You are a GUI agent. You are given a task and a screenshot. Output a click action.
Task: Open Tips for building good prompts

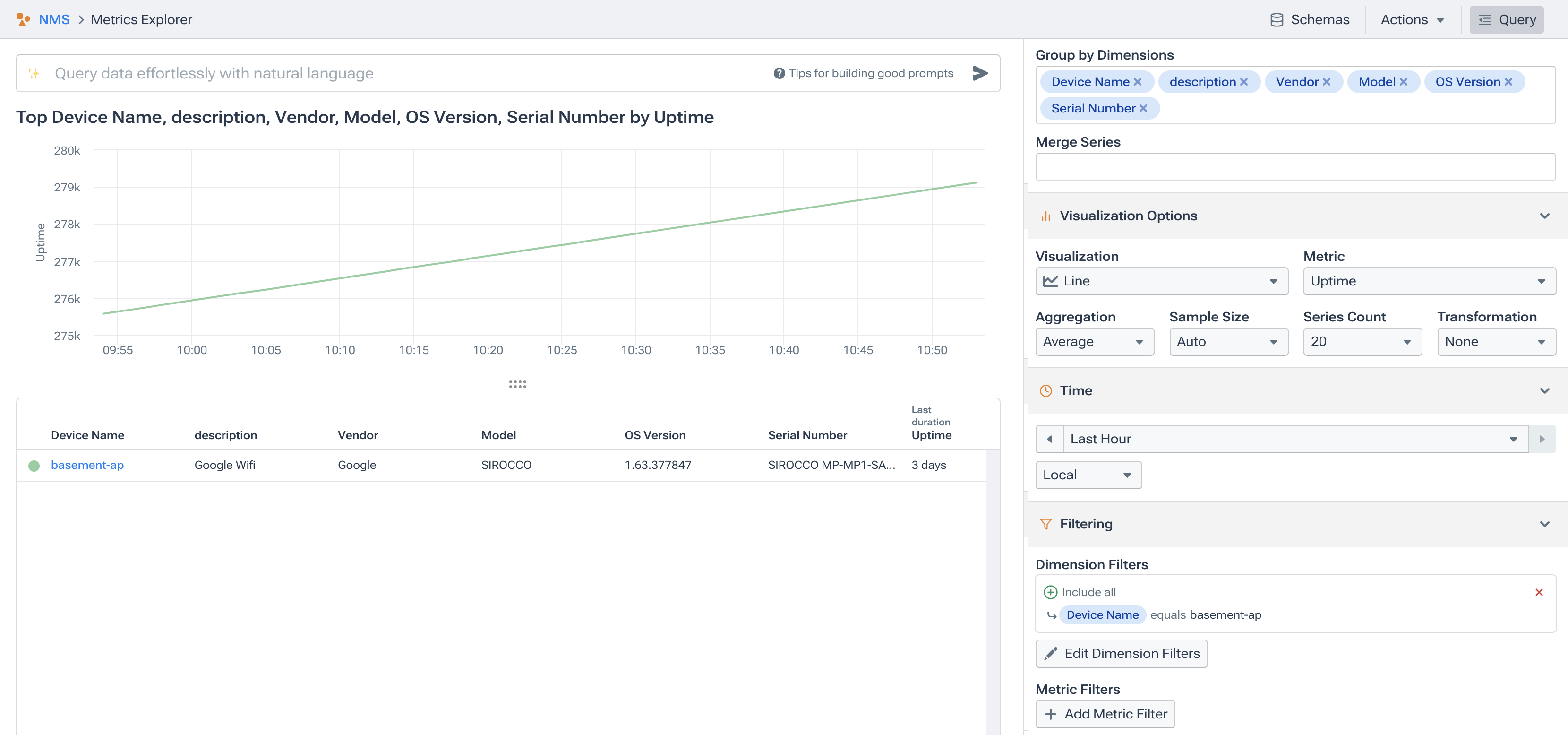[863, 73]
